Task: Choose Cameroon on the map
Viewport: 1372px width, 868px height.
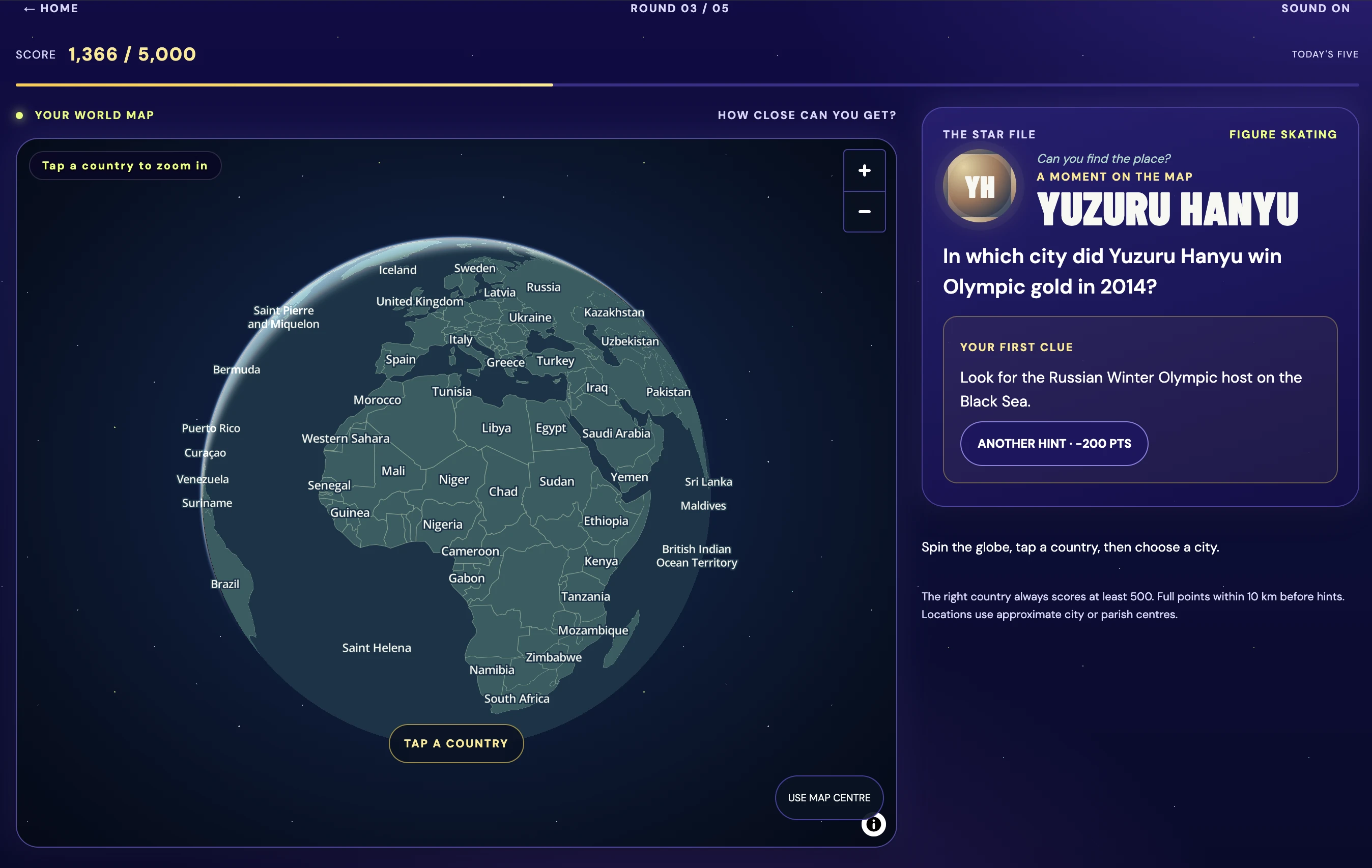Action: point(470,552)
